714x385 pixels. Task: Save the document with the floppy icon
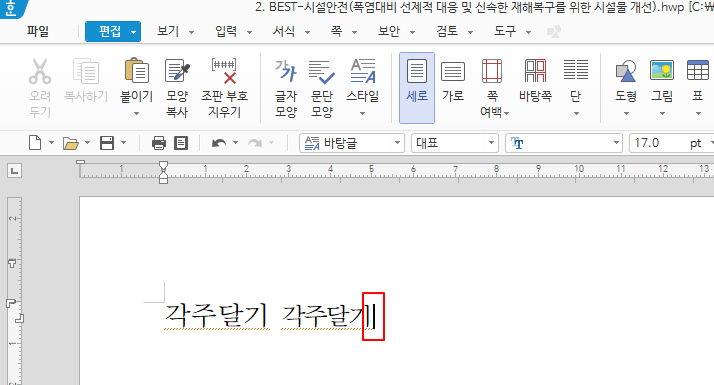click(107, 143)
